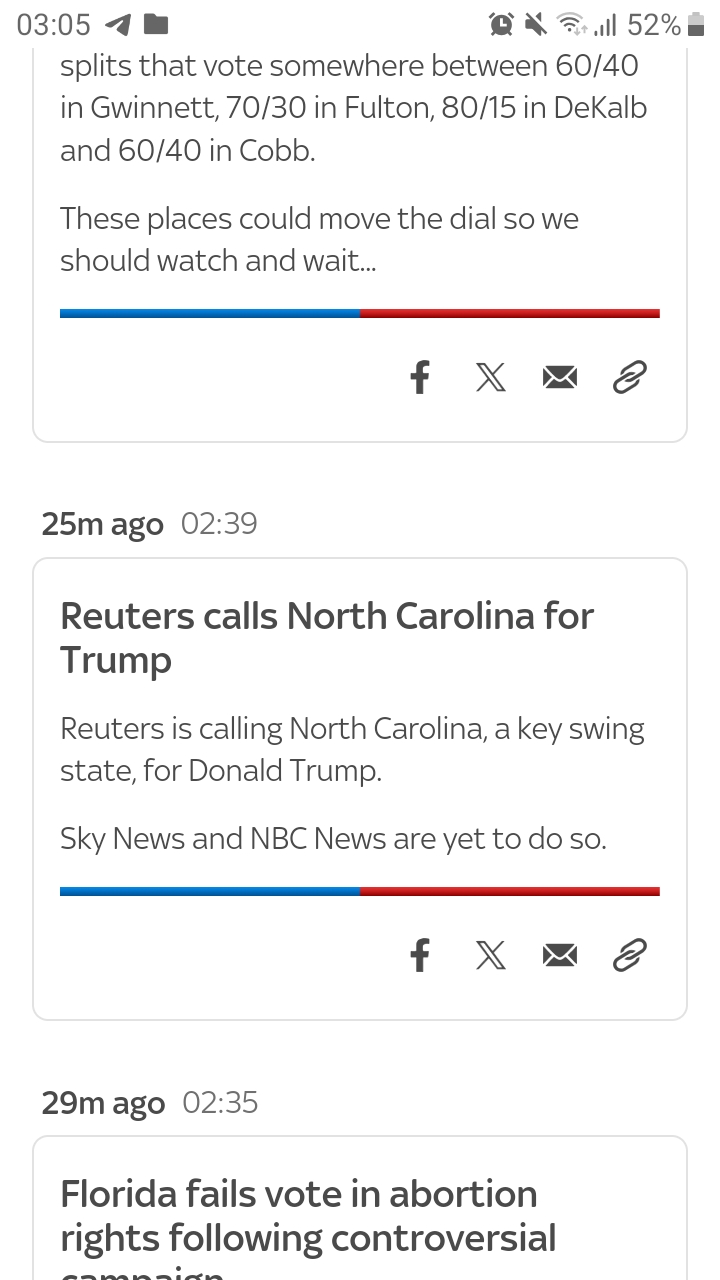The width and height of the screenshot is (720, 1280).
Task: Tap the red-blue divider under North Carolina post
Action: pos(360,891)
